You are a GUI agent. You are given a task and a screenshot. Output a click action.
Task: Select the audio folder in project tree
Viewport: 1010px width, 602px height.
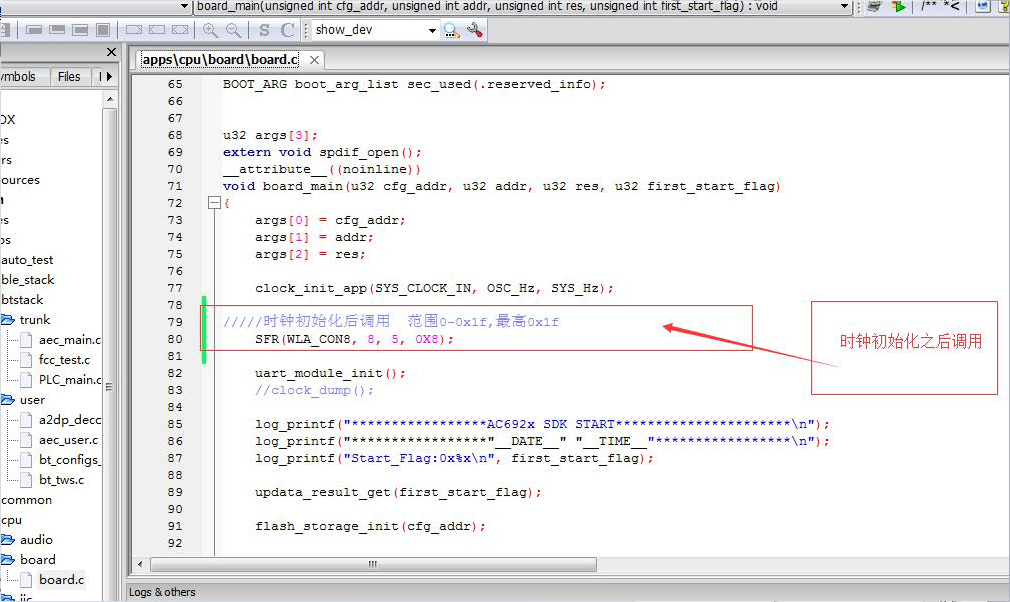tap(36, 540)
